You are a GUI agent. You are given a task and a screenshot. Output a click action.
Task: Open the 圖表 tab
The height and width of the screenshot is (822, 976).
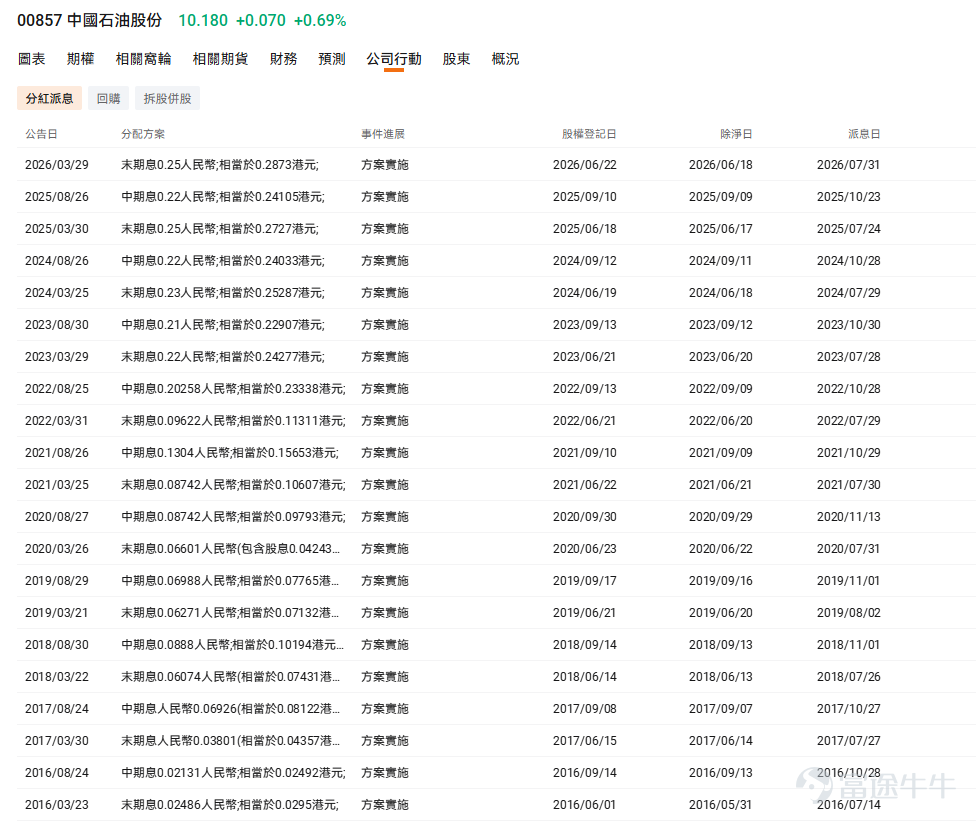(x=31, y=59)
